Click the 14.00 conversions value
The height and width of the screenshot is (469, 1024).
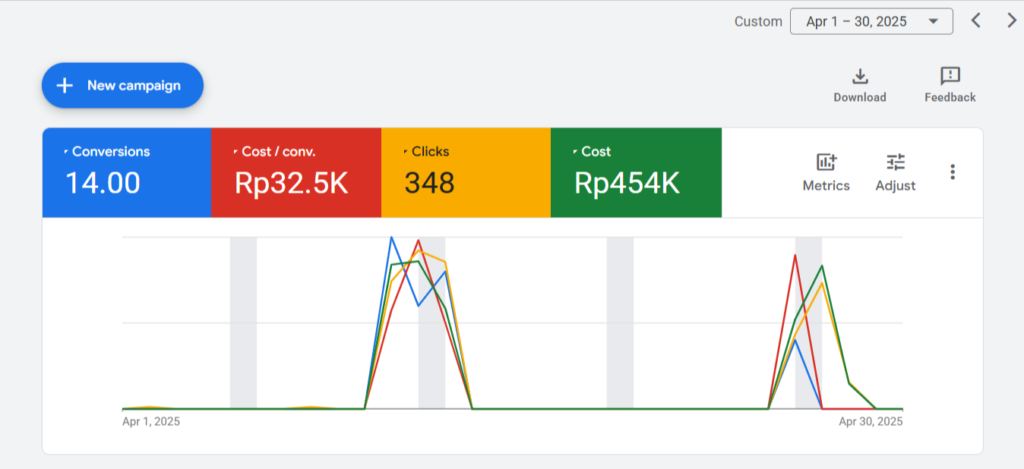point(103,183)
